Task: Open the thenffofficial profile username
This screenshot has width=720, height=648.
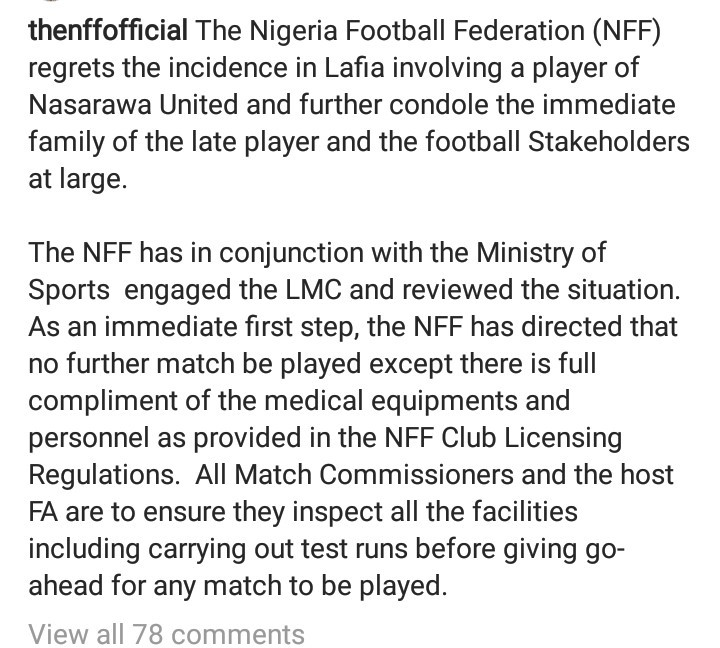Action: tap(108, 31)
